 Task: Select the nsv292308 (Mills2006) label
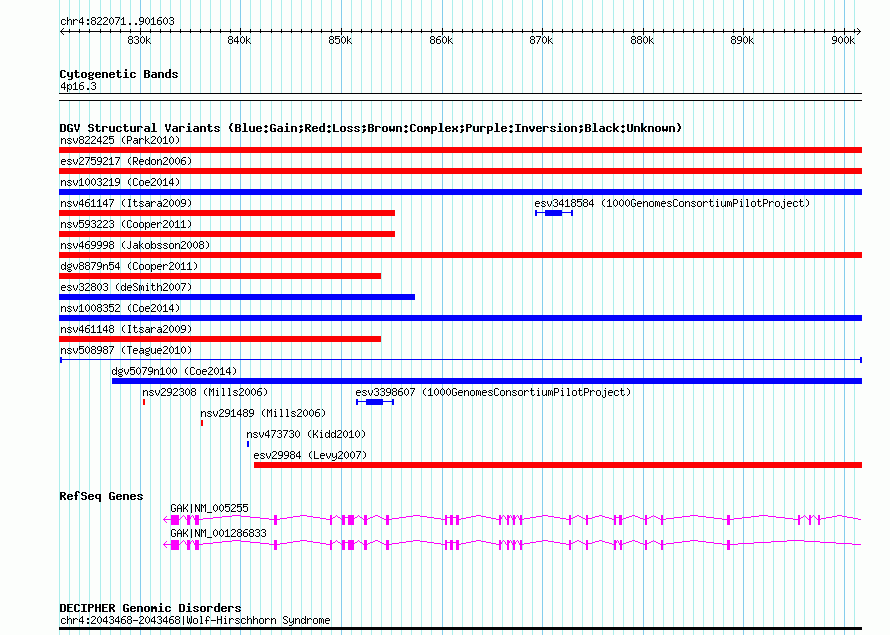pos(205,392)
